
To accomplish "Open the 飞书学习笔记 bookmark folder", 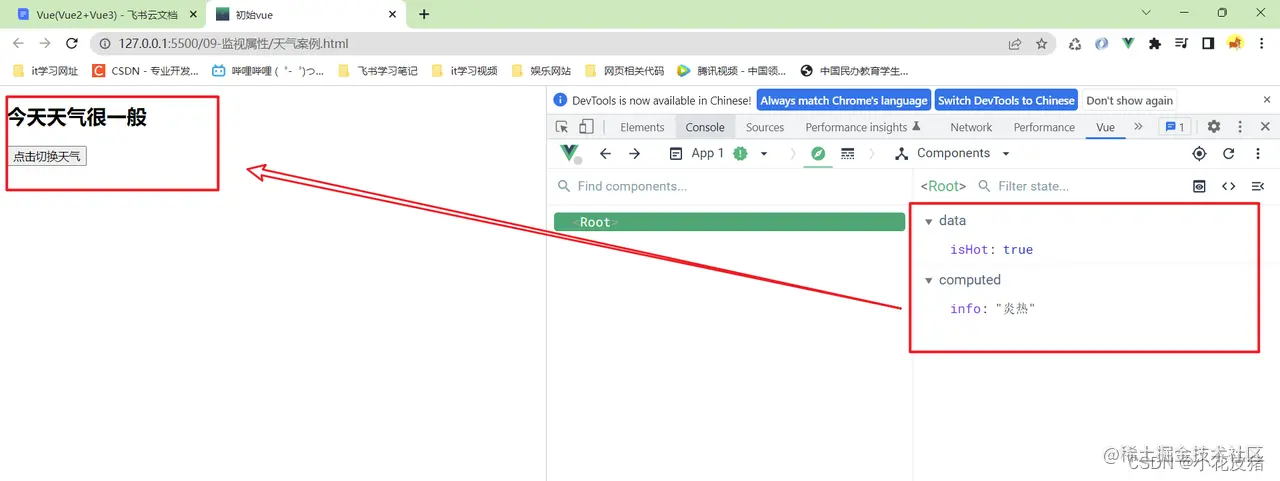I will pyautogui.click(x=378, y=71).
